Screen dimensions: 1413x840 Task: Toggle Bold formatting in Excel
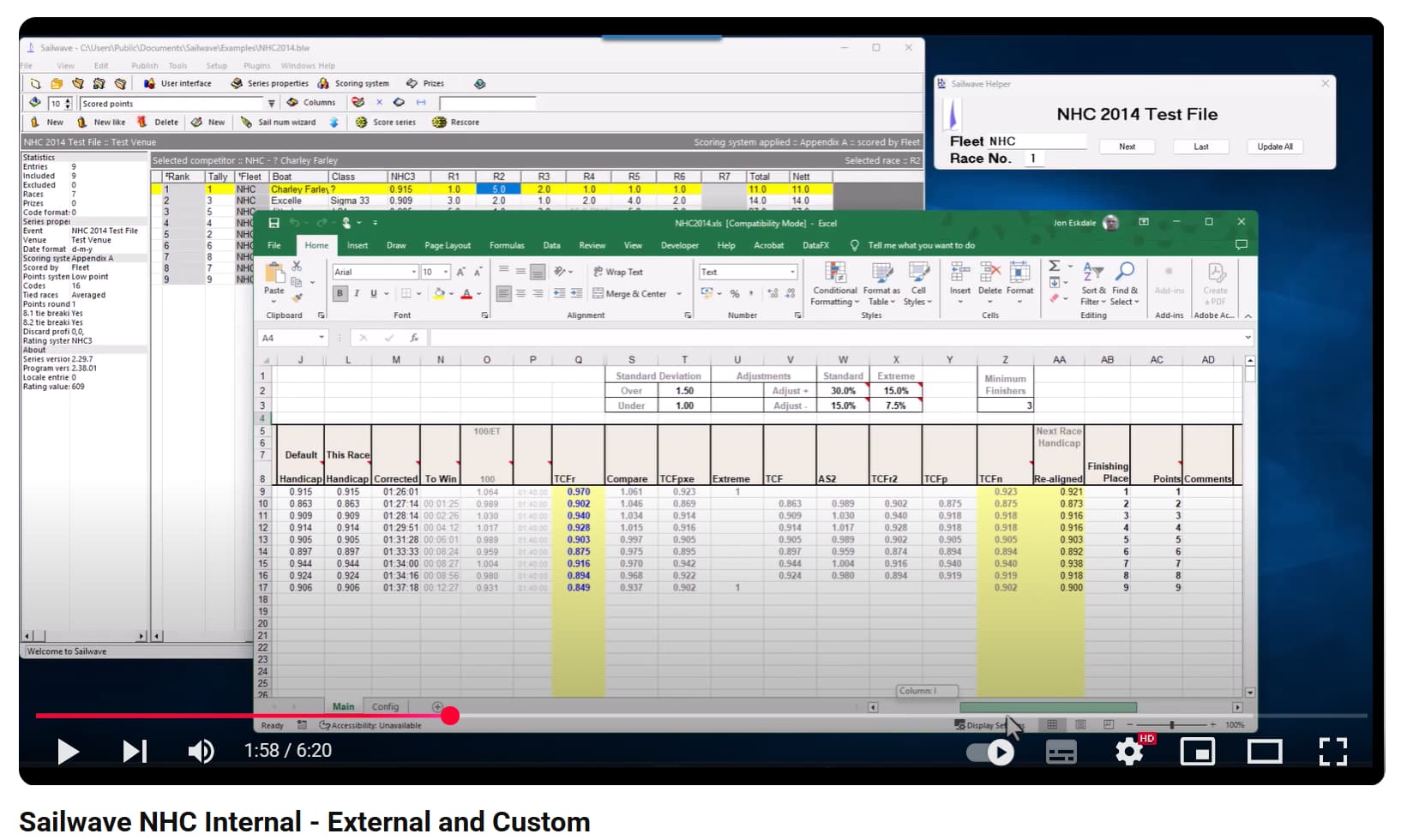340,293
